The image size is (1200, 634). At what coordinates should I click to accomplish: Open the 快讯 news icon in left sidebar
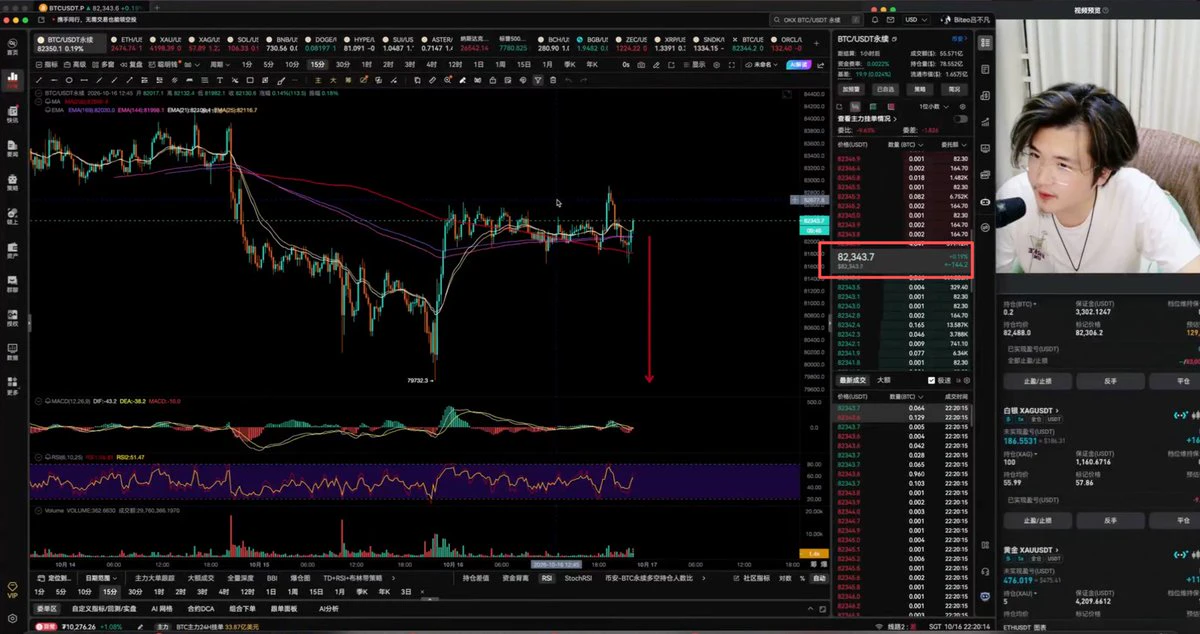13,113
